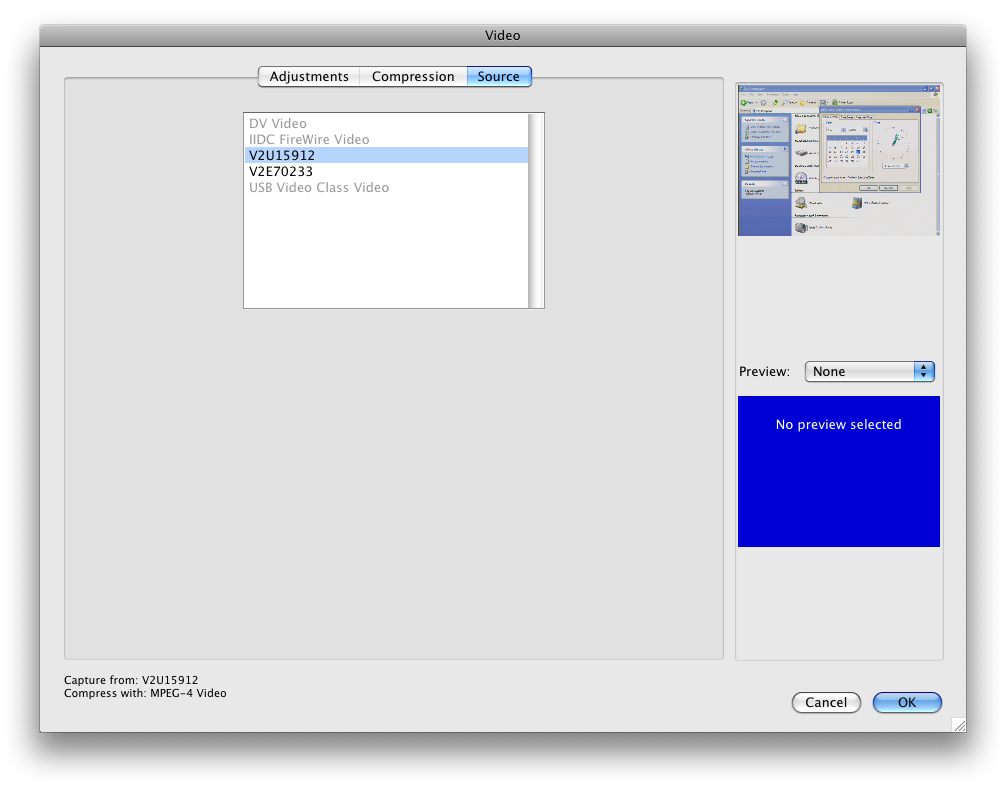Click the Capture from V2U15912 status text
Image resolution: width=1006 pixels, height=787 pixels.
(131, 680)
